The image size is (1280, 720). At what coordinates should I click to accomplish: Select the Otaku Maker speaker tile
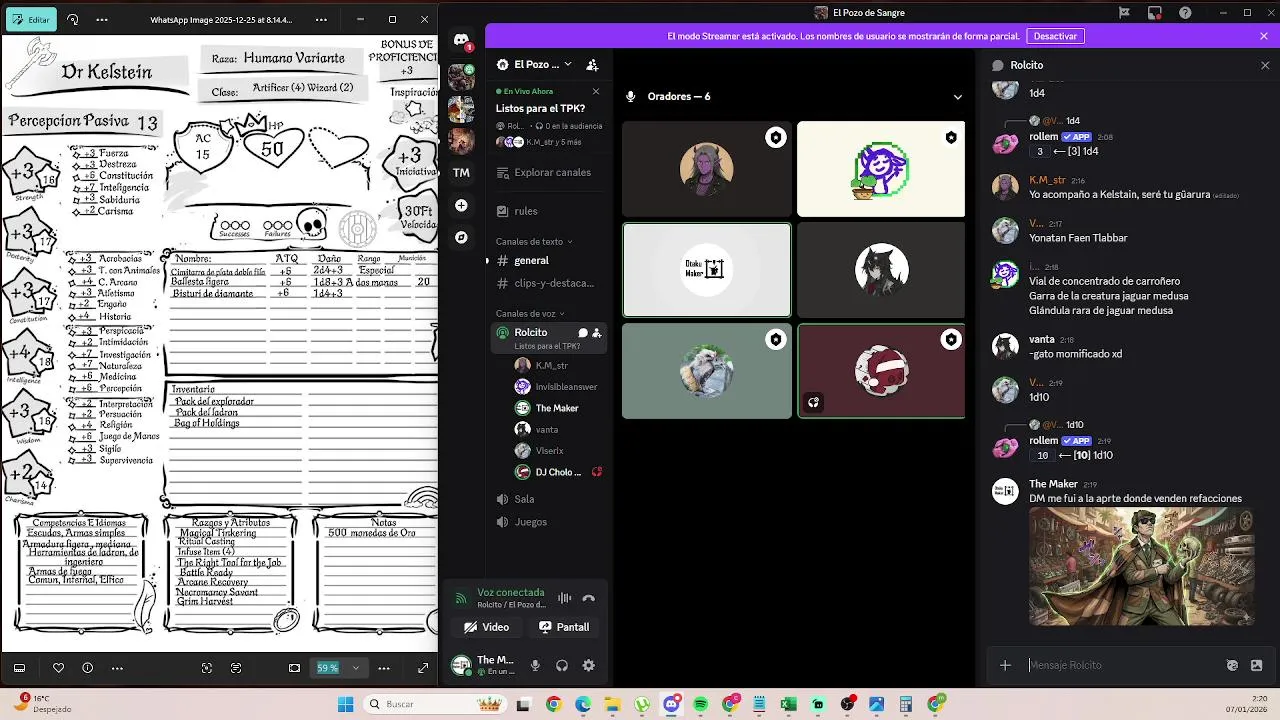(x=706, y=269)
